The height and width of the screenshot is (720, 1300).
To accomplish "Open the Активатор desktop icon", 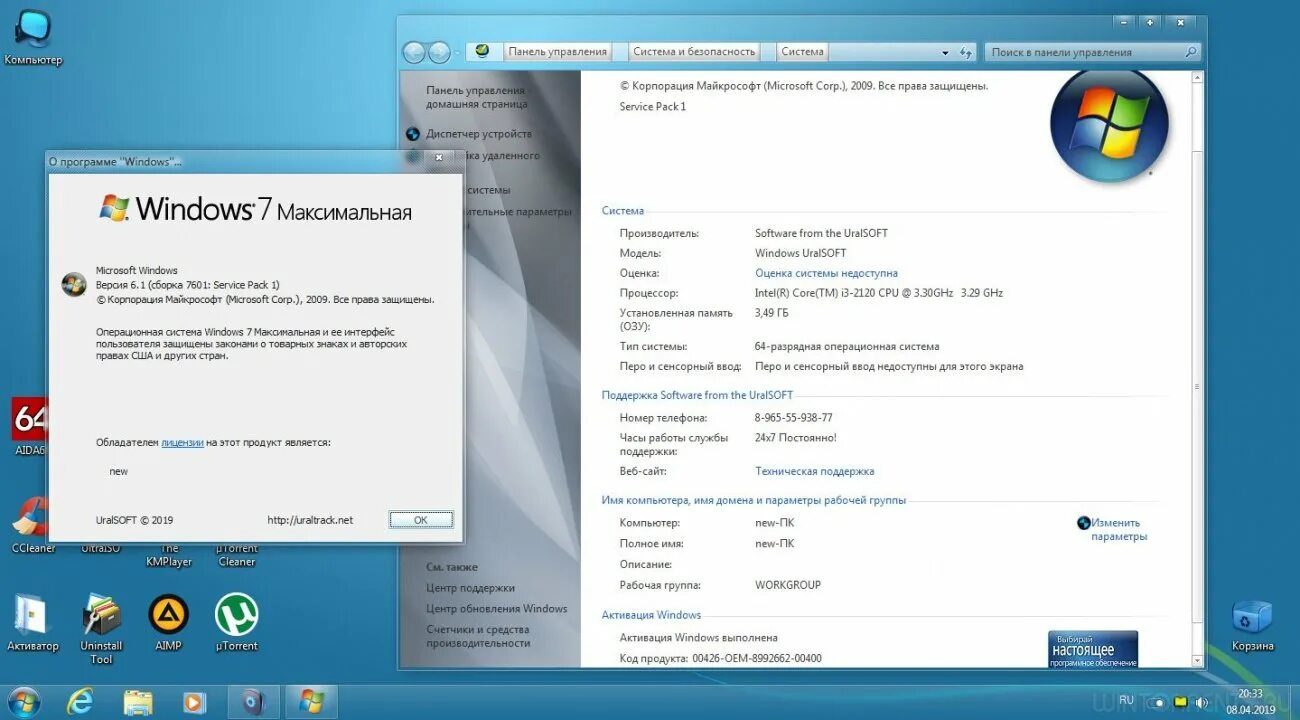I will [x=33, y=624].
